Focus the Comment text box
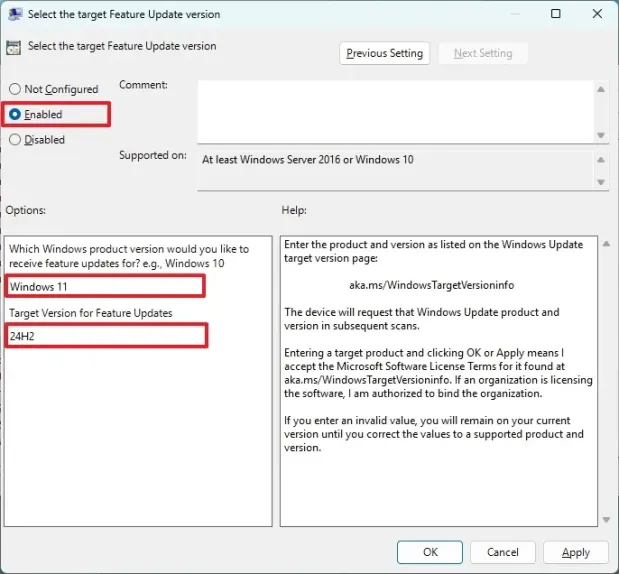The width and height of the screenshot is (619, 574). (x=396, y=112)
